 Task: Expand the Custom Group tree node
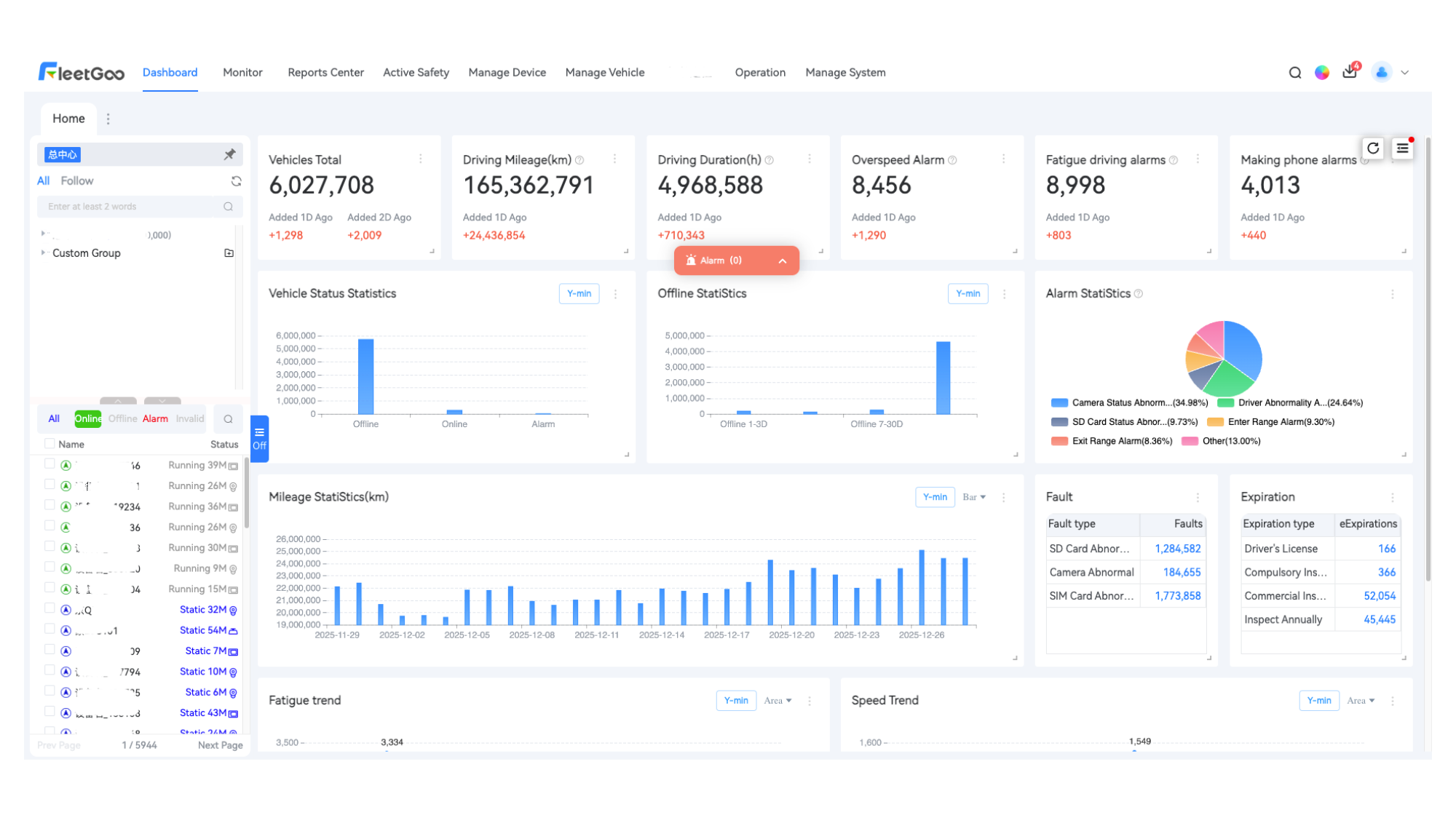click(43, 253)
